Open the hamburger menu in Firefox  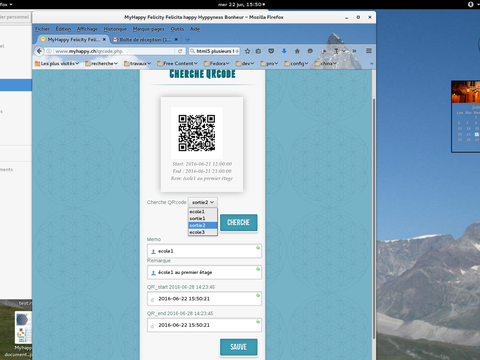[369, 51]
